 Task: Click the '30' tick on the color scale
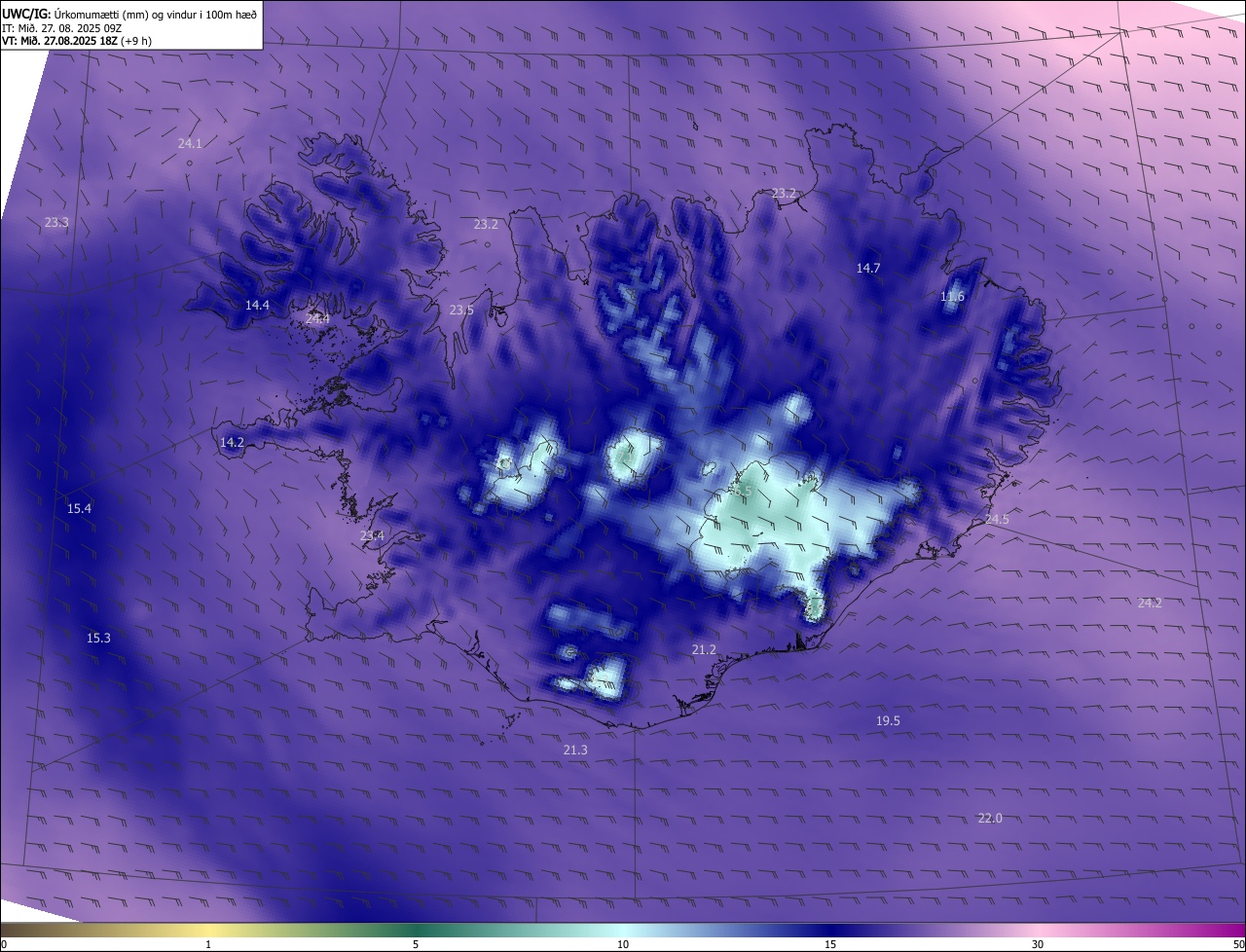pos(1038,944)
